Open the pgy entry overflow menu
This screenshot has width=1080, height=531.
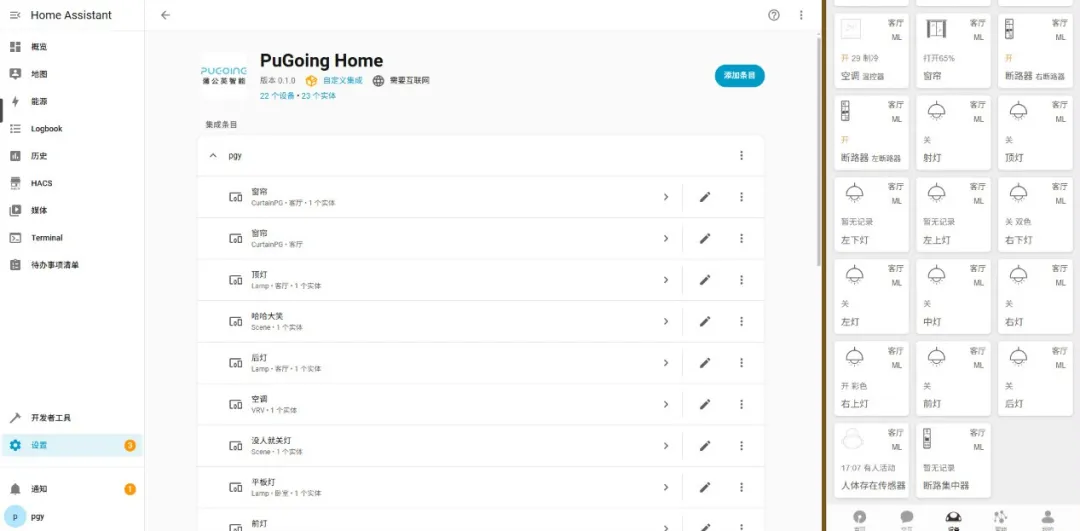[741, 156]
